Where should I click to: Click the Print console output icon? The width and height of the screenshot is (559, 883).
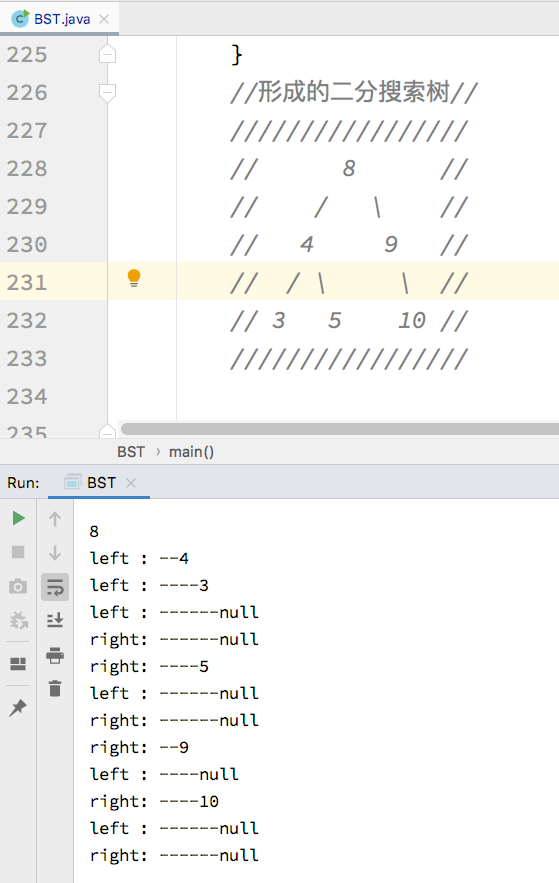pos(55,655)
